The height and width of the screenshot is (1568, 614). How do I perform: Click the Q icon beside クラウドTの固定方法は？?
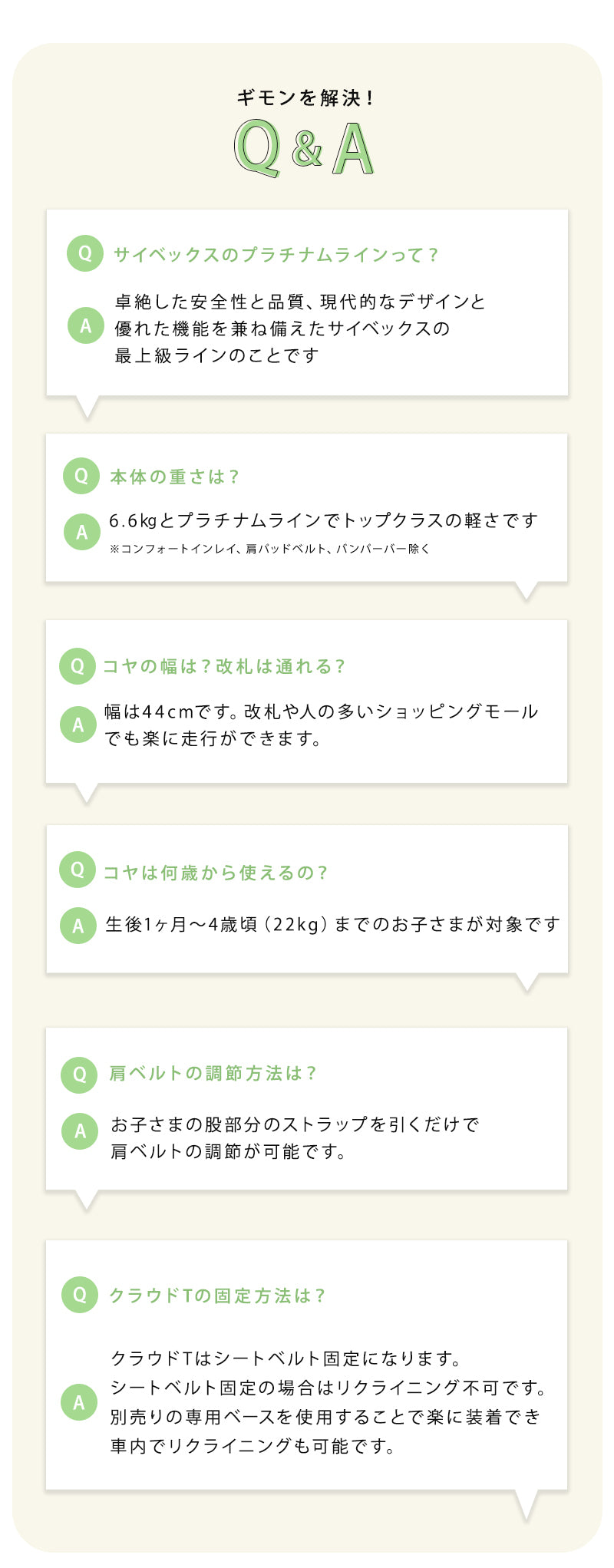pos(79,1295)
